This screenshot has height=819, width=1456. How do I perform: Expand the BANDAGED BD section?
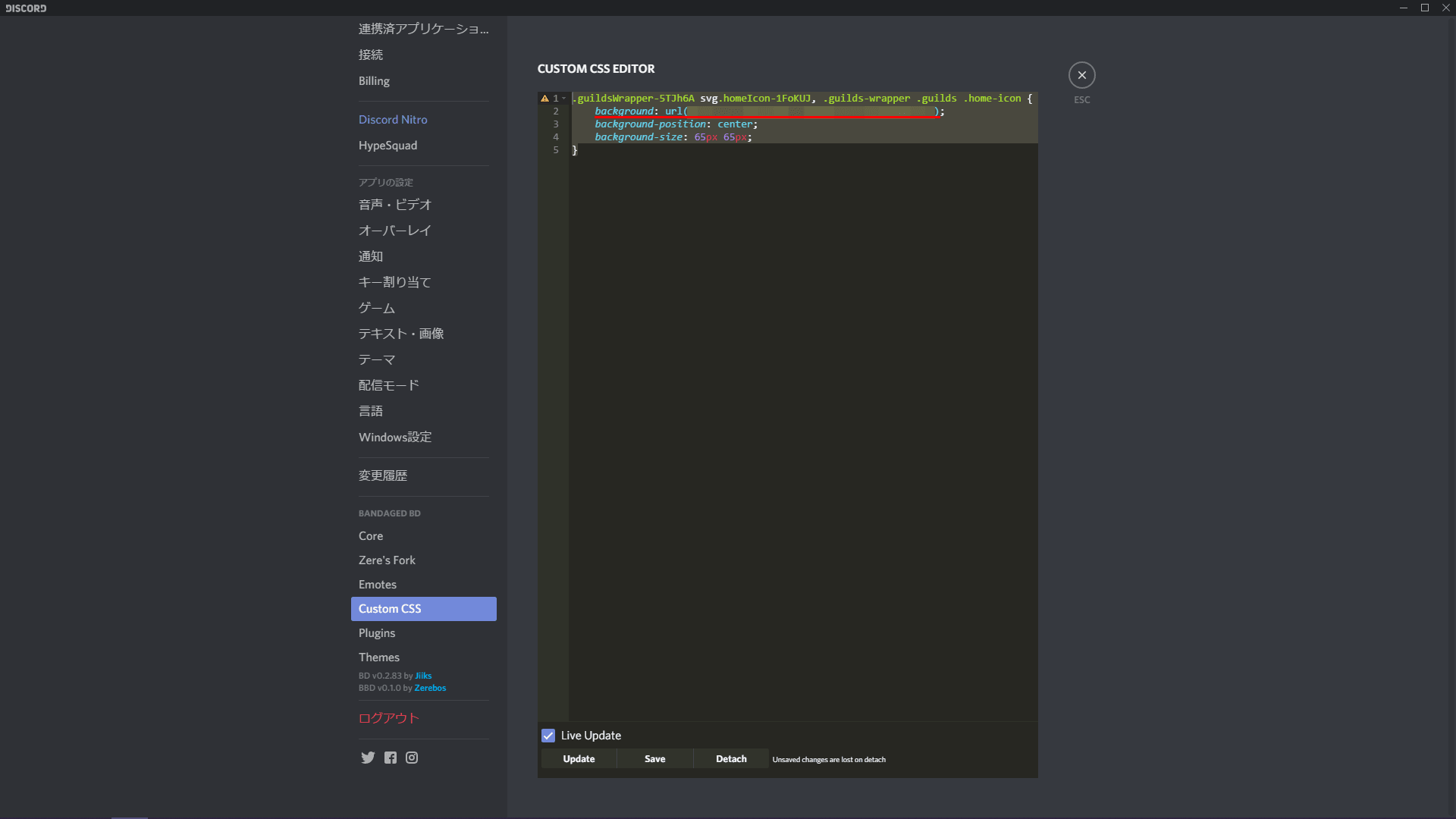tap(389, 513)
